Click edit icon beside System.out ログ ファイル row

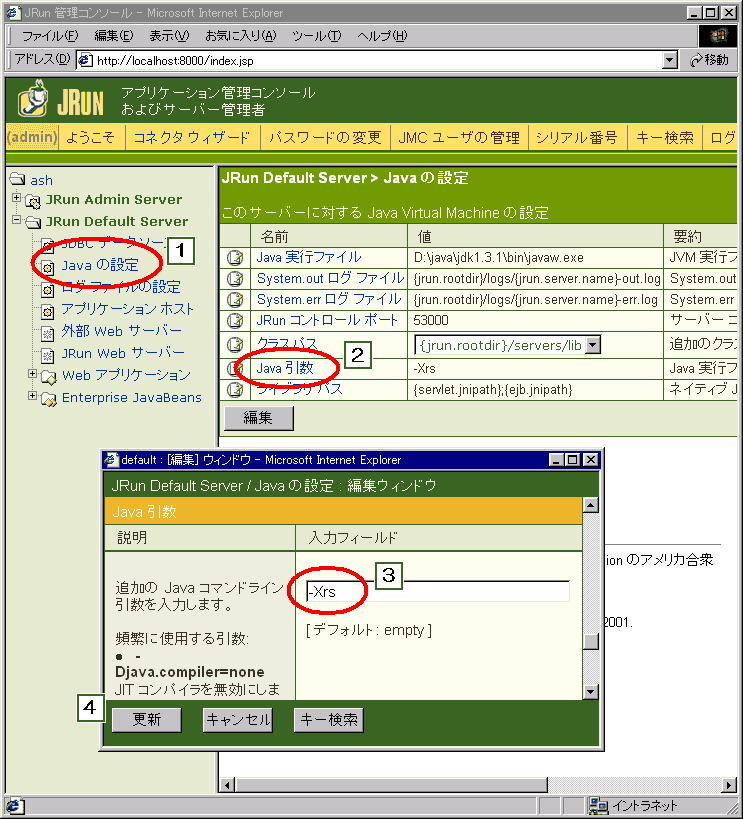pyautogui.click(x=235, y=278)
